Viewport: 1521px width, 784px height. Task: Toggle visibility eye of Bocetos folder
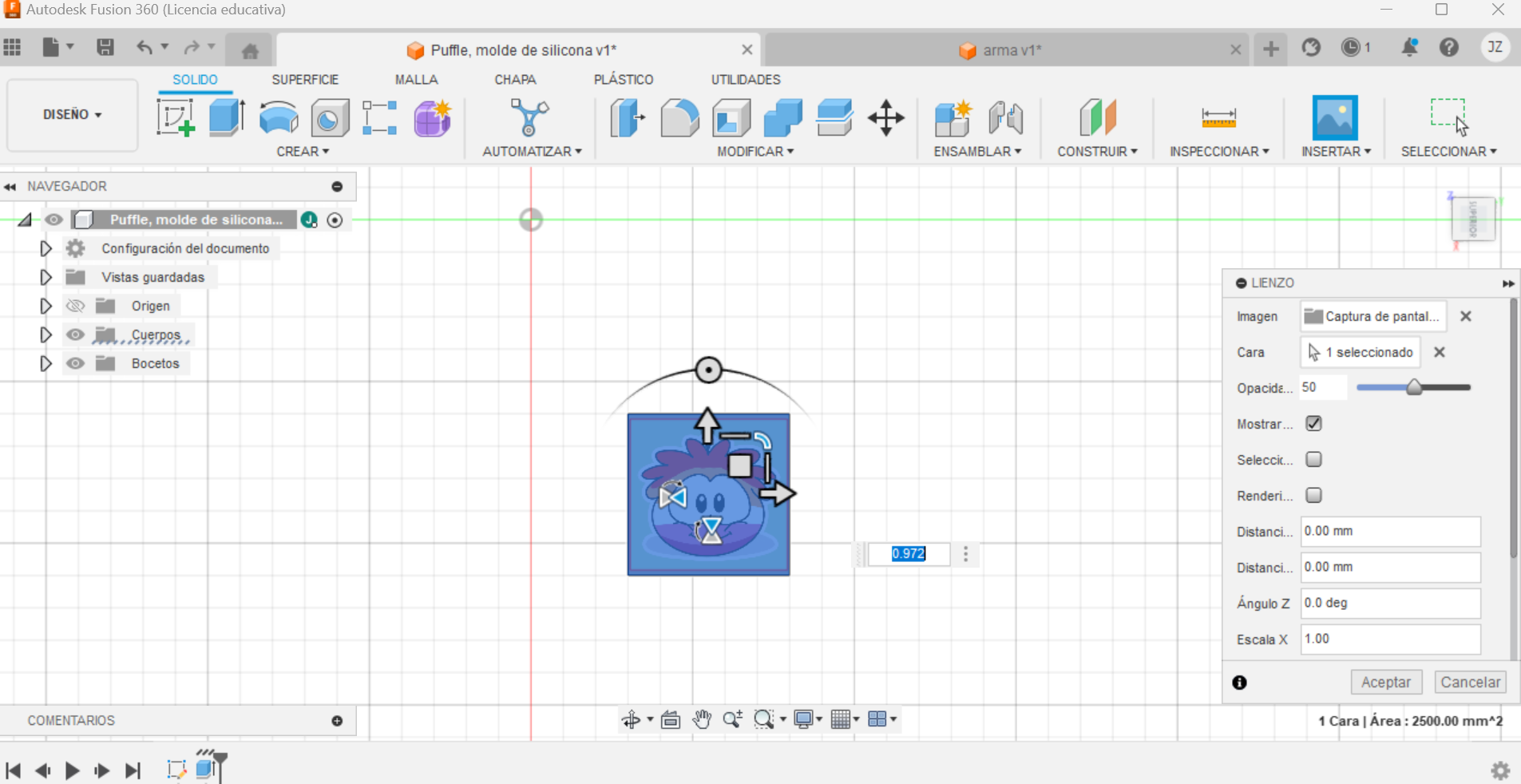(x=75, y=363)
